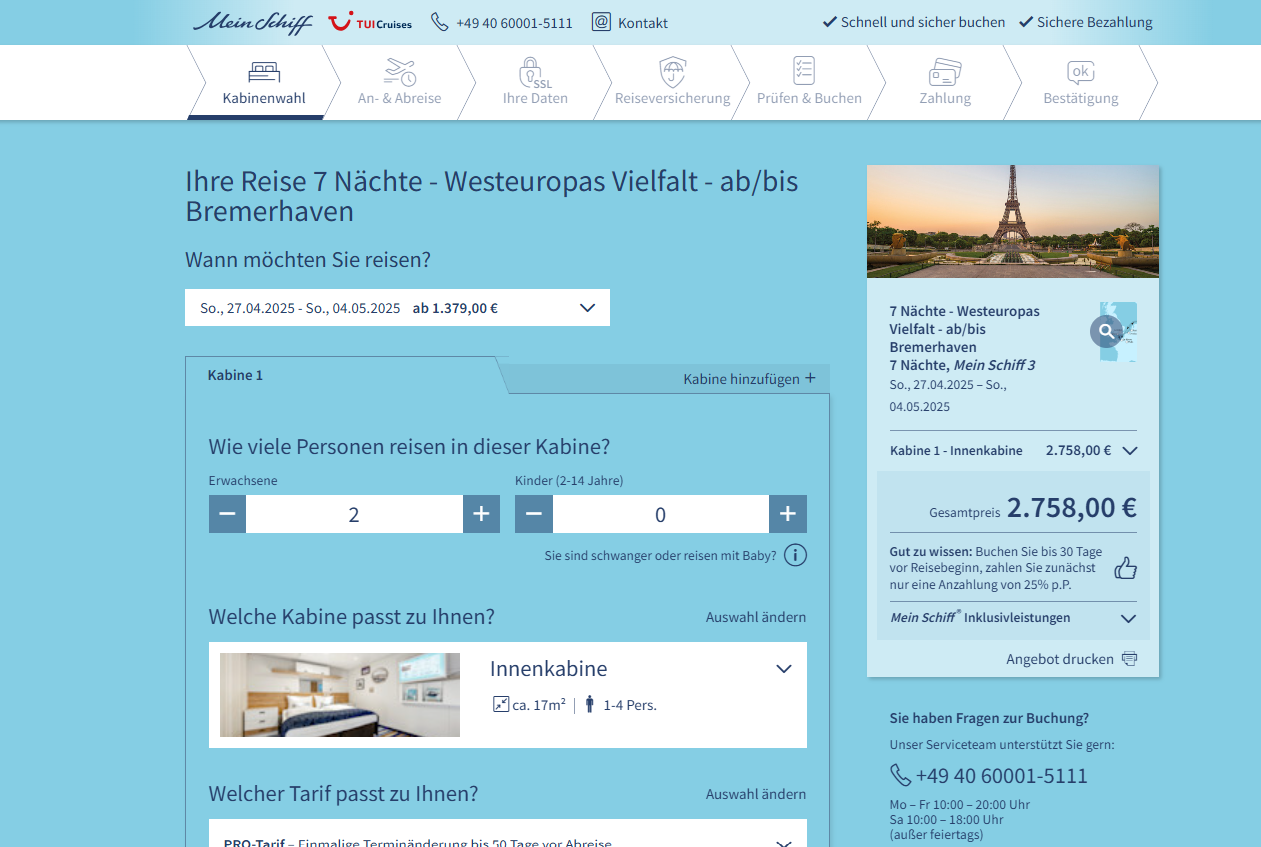
Task: Click the checklist icon for Prüfen & Buchen
Action: click(x=803, y=71)
